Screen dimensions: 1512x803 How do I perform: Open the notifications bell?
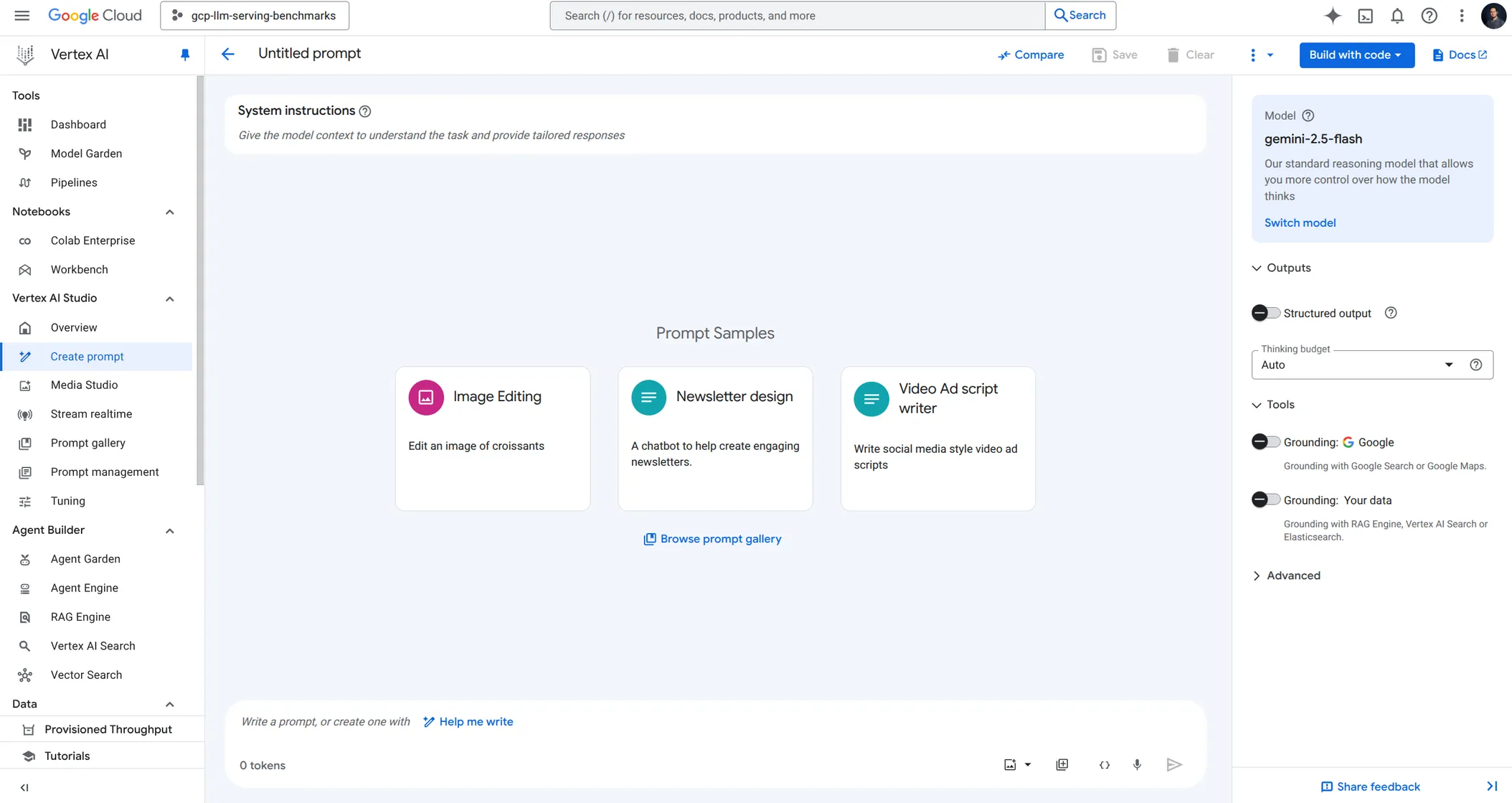[x=1397, y=15]
